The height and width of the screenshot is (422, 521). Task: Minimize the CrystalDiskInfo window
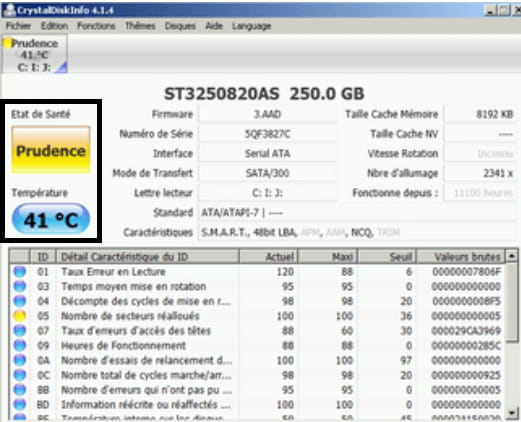pyautogui.click(x=490, y=10)
